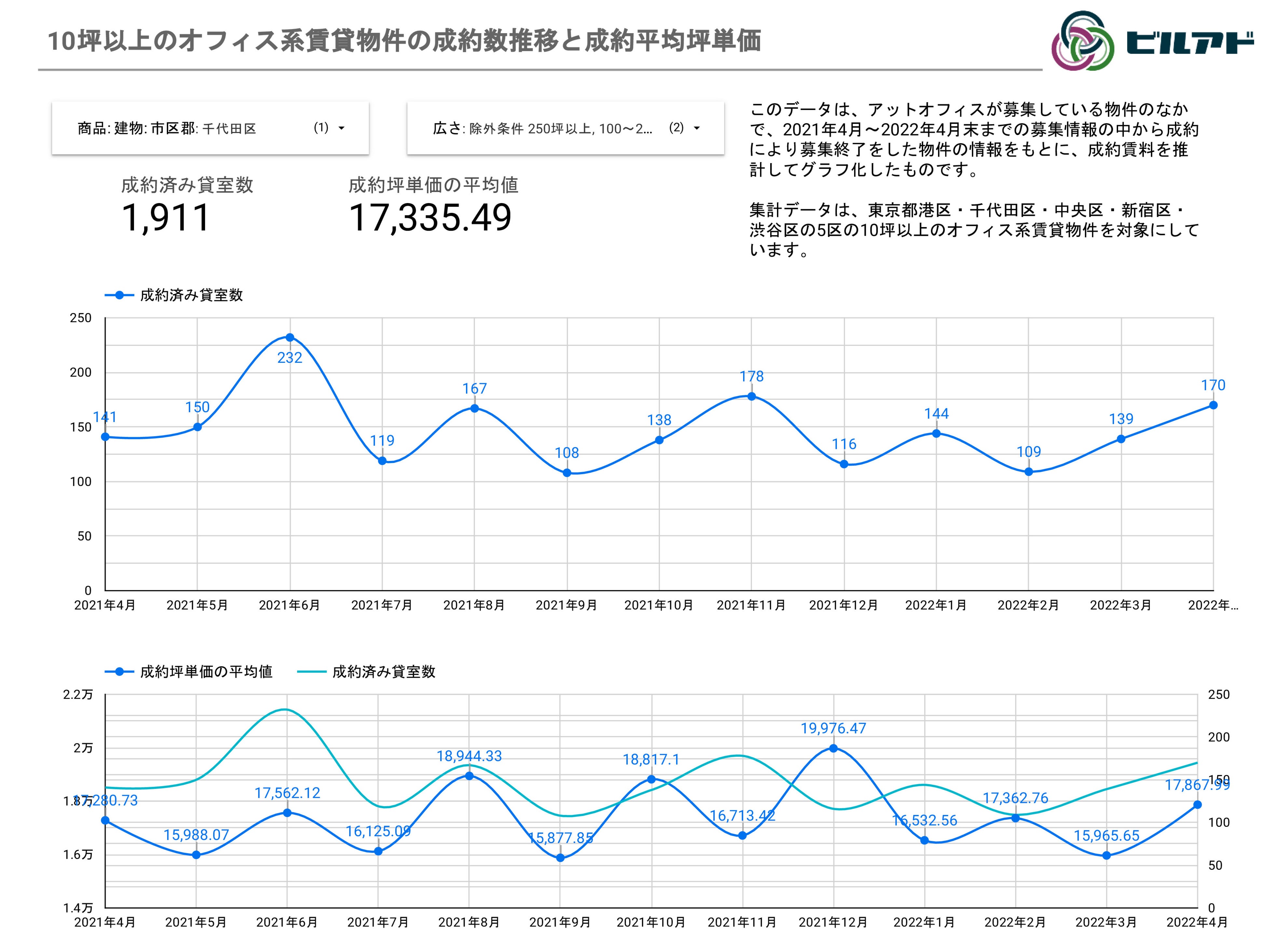Click the report title heading text
This screenshot has width=1269, height=952.
[x=404, y=41]
